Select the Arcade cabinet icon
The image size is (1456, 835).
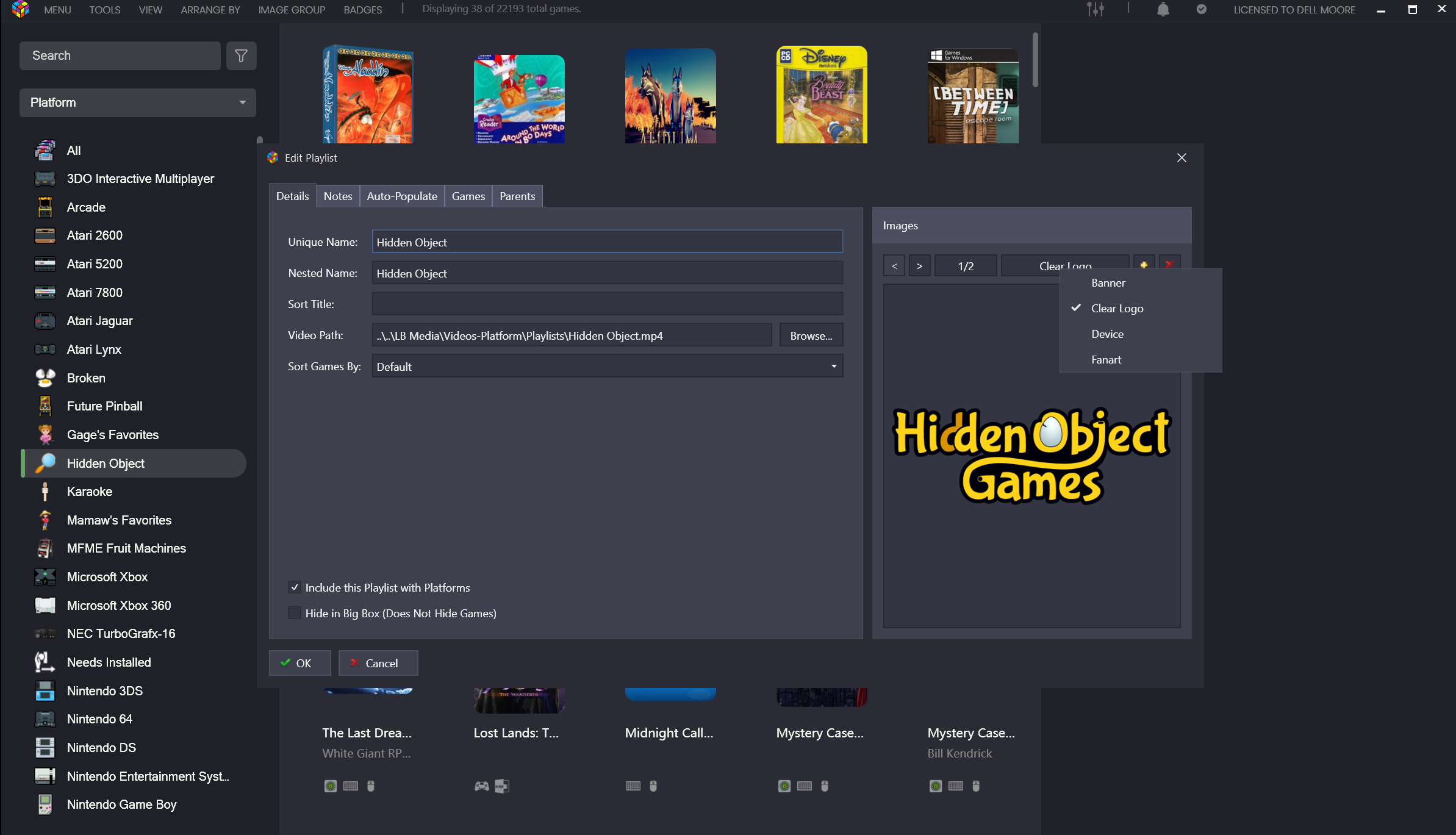point(45,207)
